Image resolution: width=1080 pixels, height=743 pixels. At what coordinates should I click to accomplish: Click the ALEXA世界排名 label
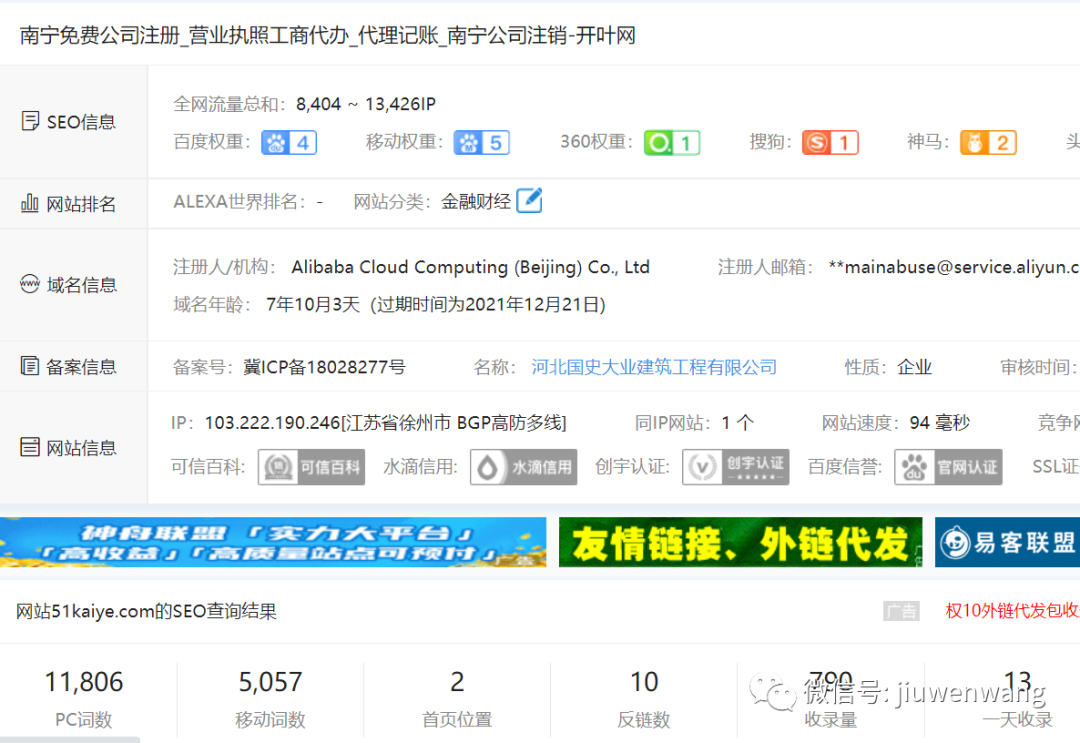click(x=239, y=201)
